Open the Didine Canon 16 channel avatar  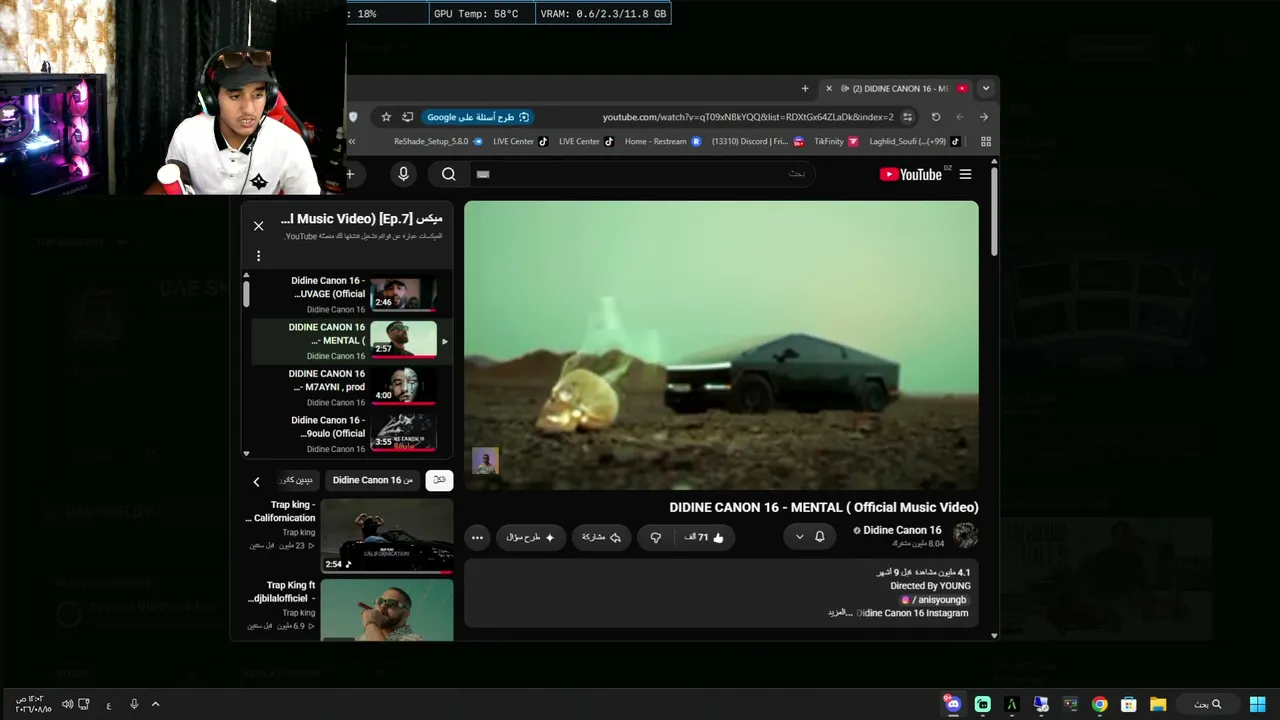(965, 535)
